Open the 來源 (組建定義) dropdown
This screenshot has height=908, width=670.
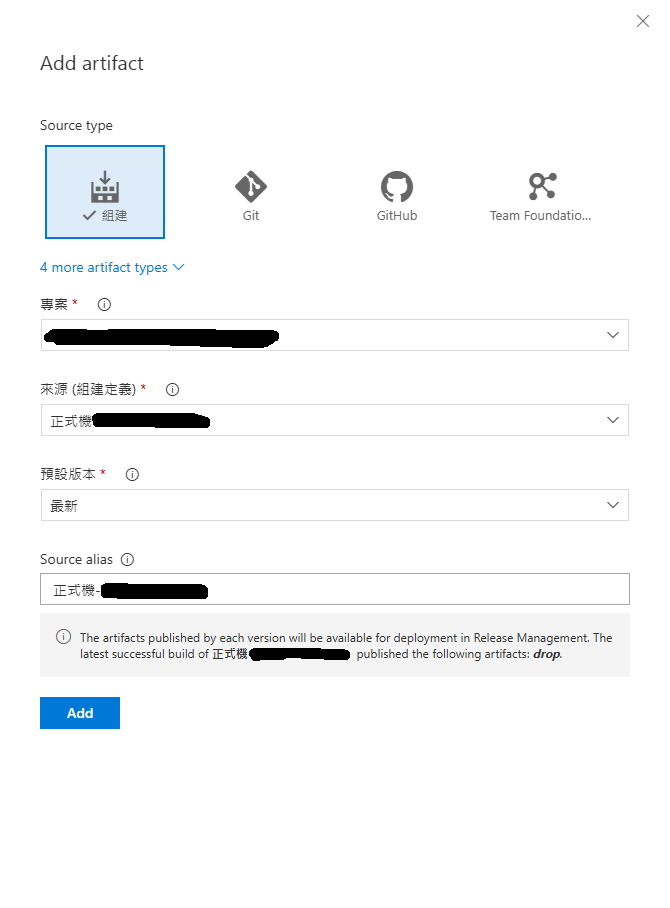click(334, 420)
